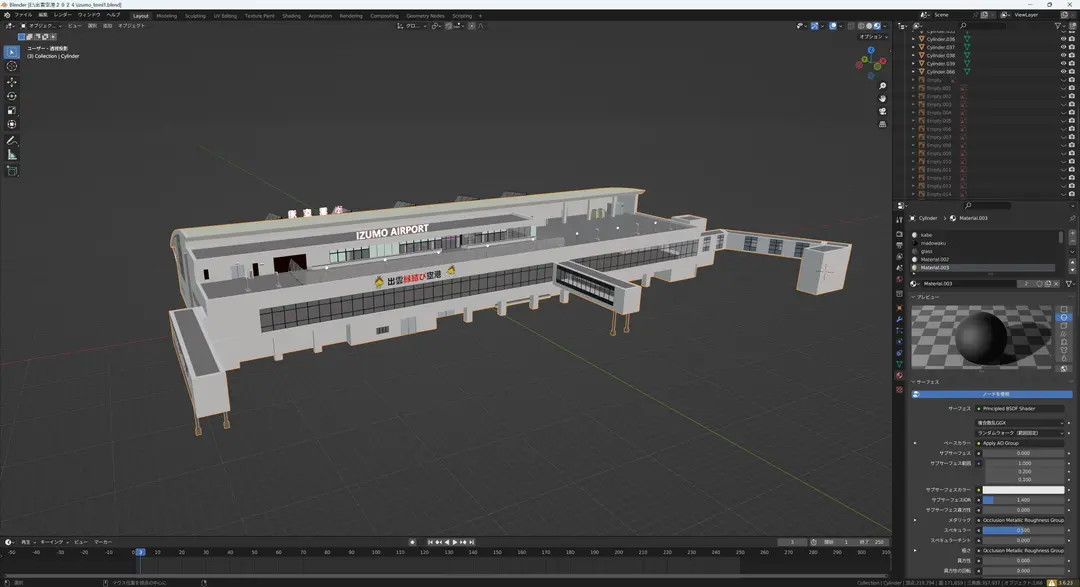This screenshot has width=1080, height=587.
Task: Switch to the Modeling workspace tab
Action: [x=166, y=16]
